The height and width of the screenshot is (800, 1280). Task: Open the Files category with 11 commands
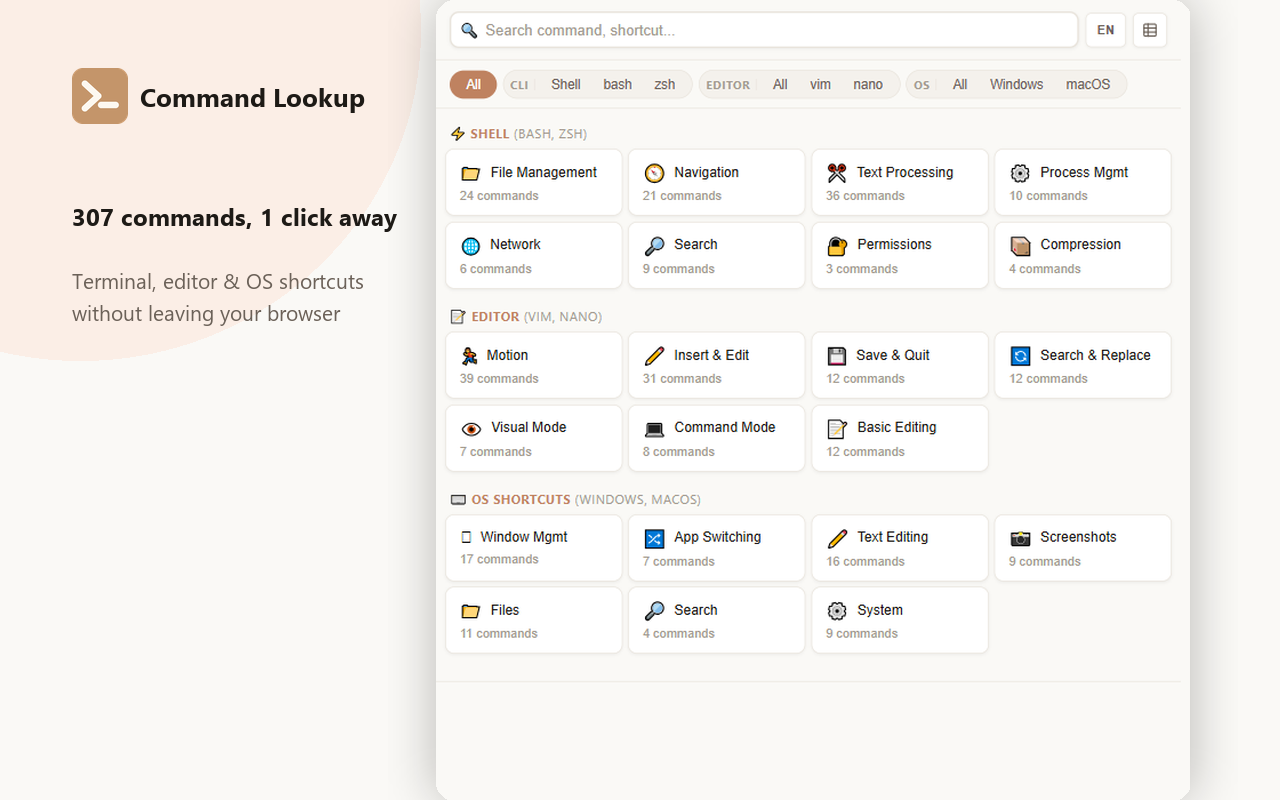pos(534,621)
